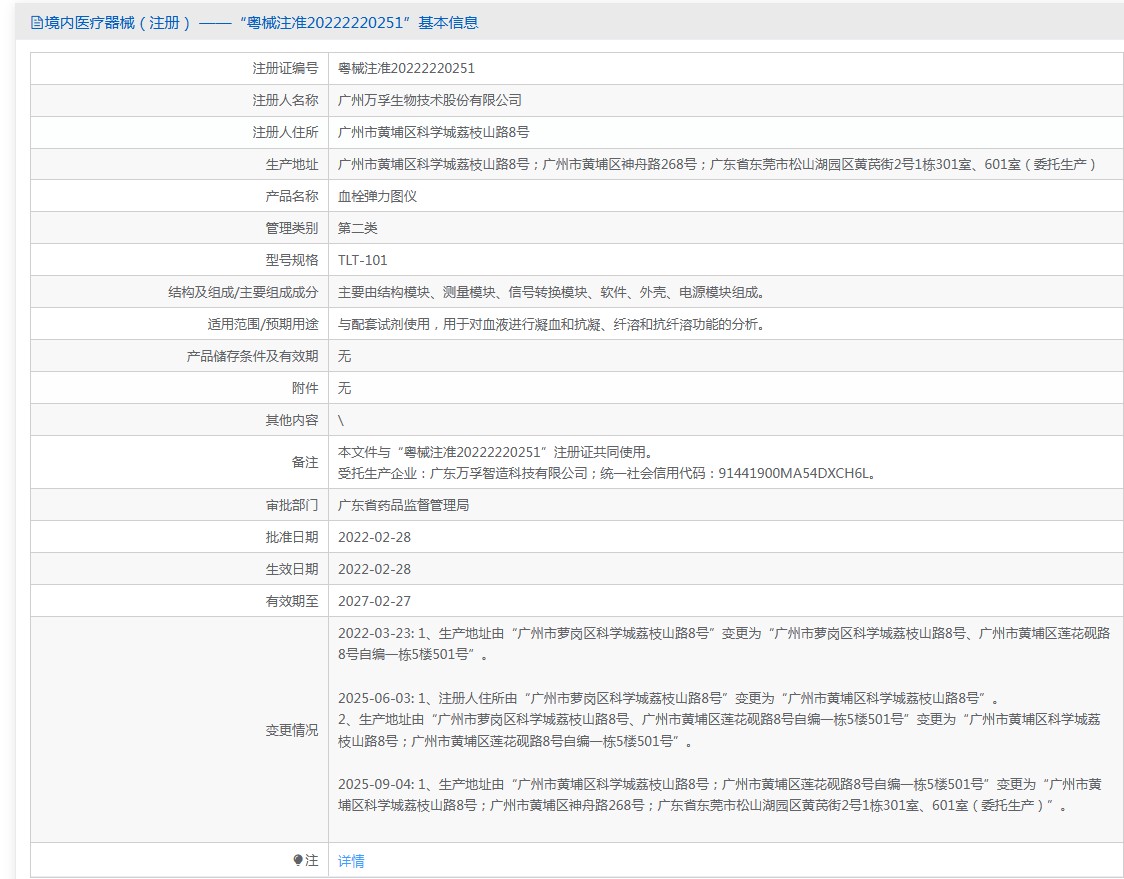1124x879 pixels.
Task: Click 2022-02-28 in the 生效日期 row
Action: [374, 569]
